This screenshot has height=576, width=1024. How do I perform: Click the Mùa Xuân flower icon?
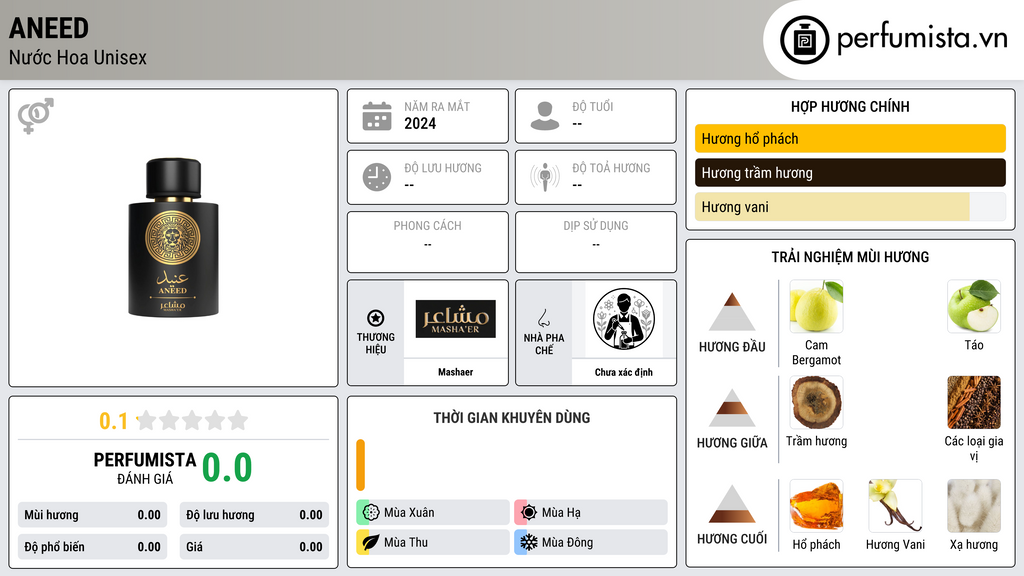coord(371,513)
